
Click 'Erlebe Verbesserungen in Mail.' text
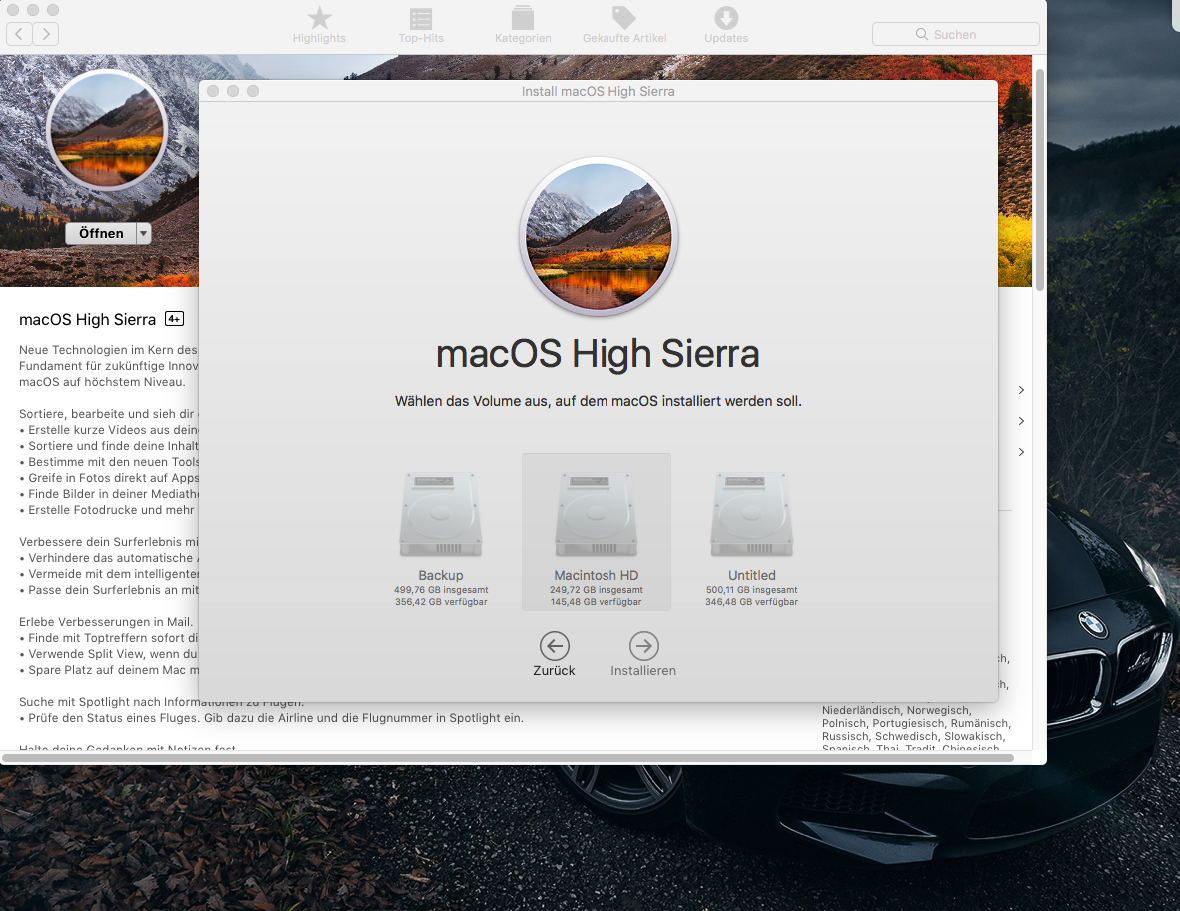point(106,621)
